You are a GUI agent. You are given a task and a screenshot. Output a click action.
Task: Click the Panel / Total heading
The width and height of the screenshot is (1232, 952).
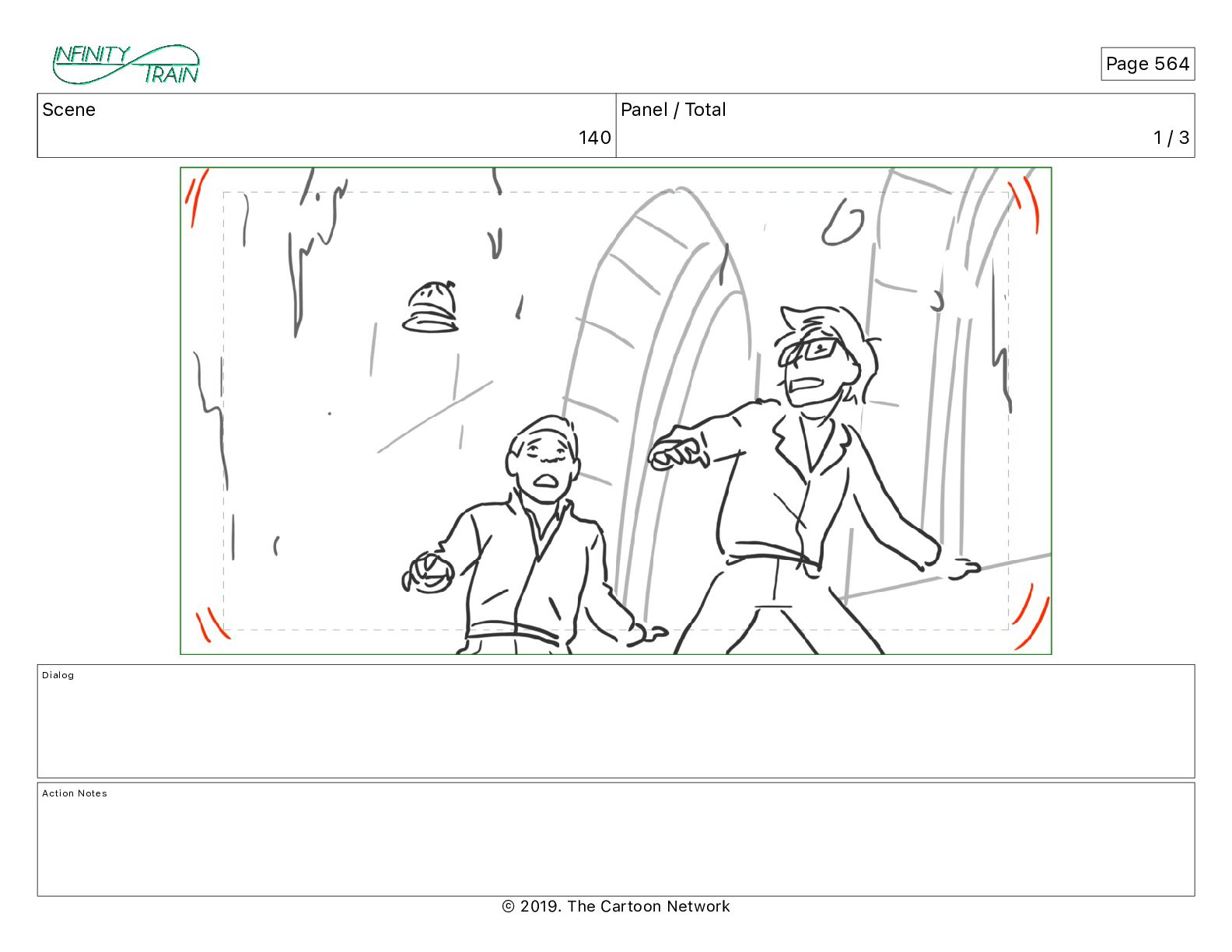coord(673,110)
